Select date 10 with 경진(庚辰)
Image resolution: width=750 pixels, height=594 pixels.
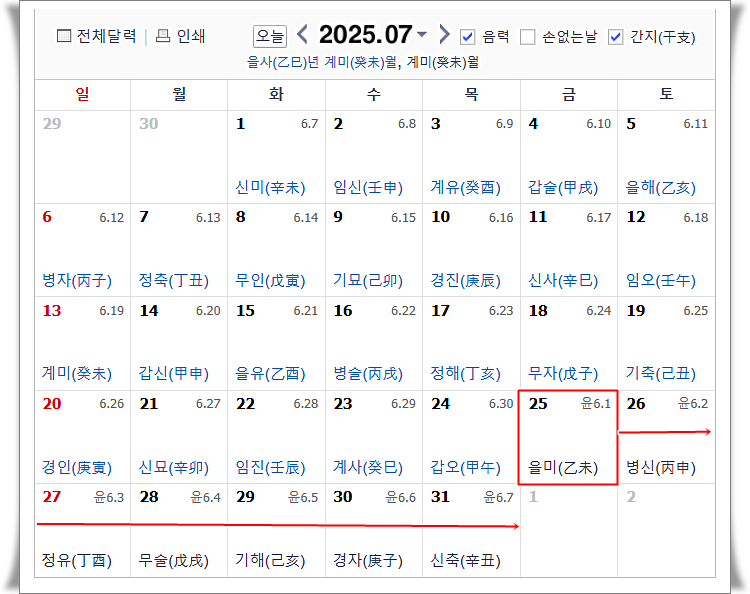(472, 250)
